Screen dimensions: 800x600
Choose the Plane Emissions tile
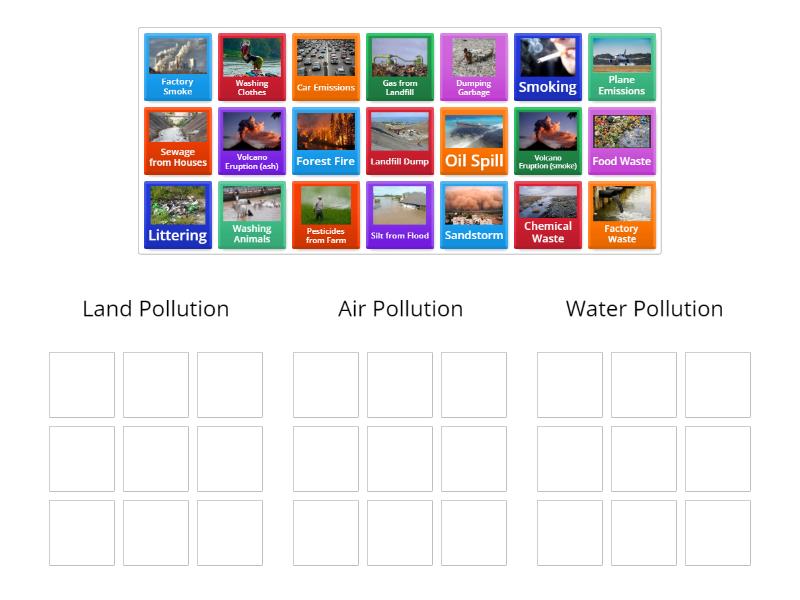coord(621,65)
